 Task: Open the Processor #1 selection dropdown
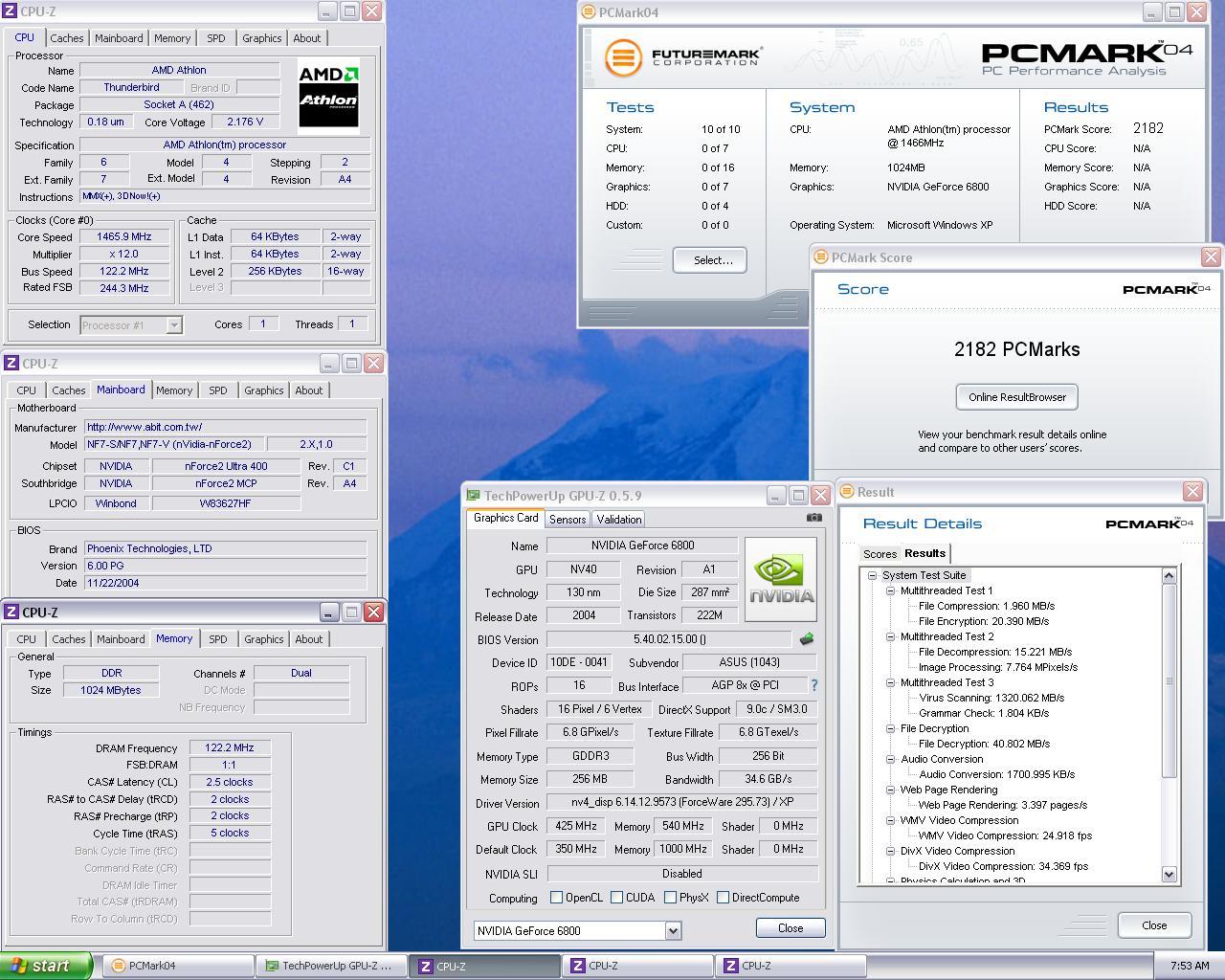[x=174, y=325]
